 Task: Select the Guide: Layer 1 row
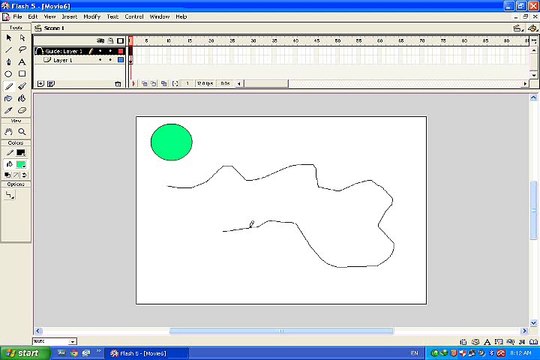pos(79,51)
